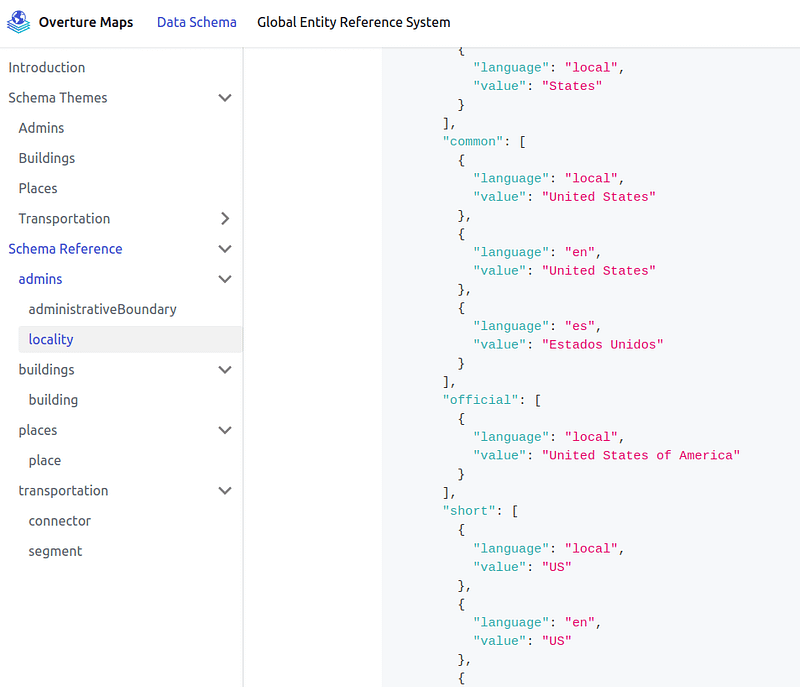Open Global Entity Reference System tab
Screen dimensions: 800x687
click(x=354, y=22)
